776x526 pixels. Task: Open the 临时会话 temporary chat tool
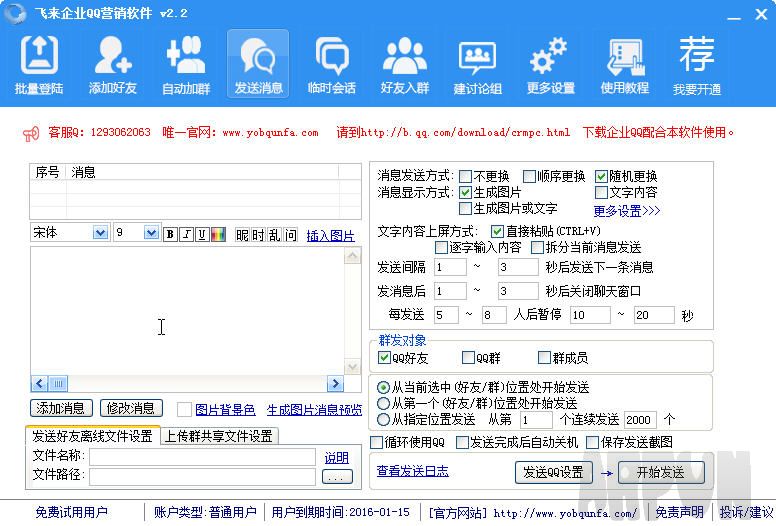click(x=332, y=64)
